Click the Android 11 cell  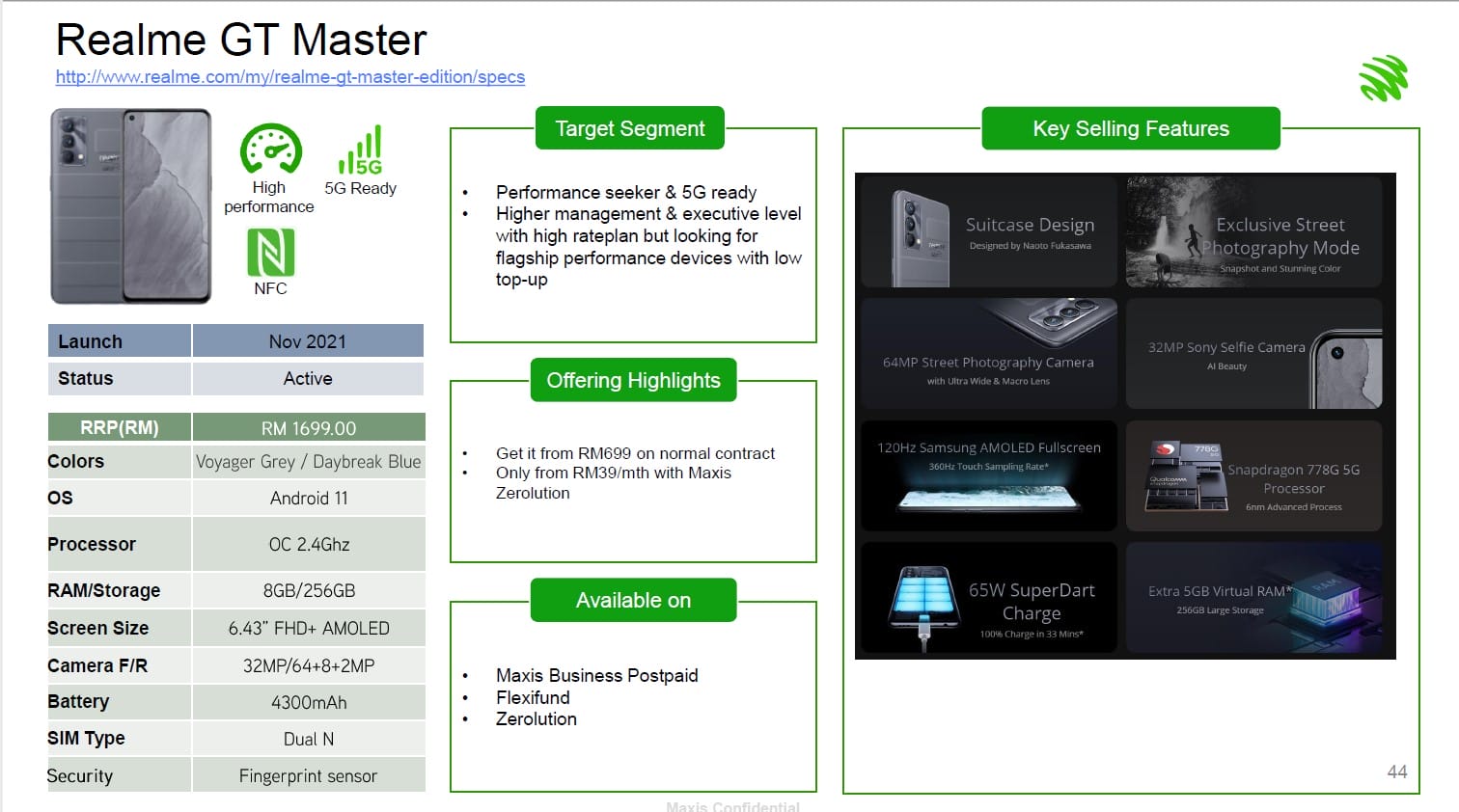tap(309, 498)
